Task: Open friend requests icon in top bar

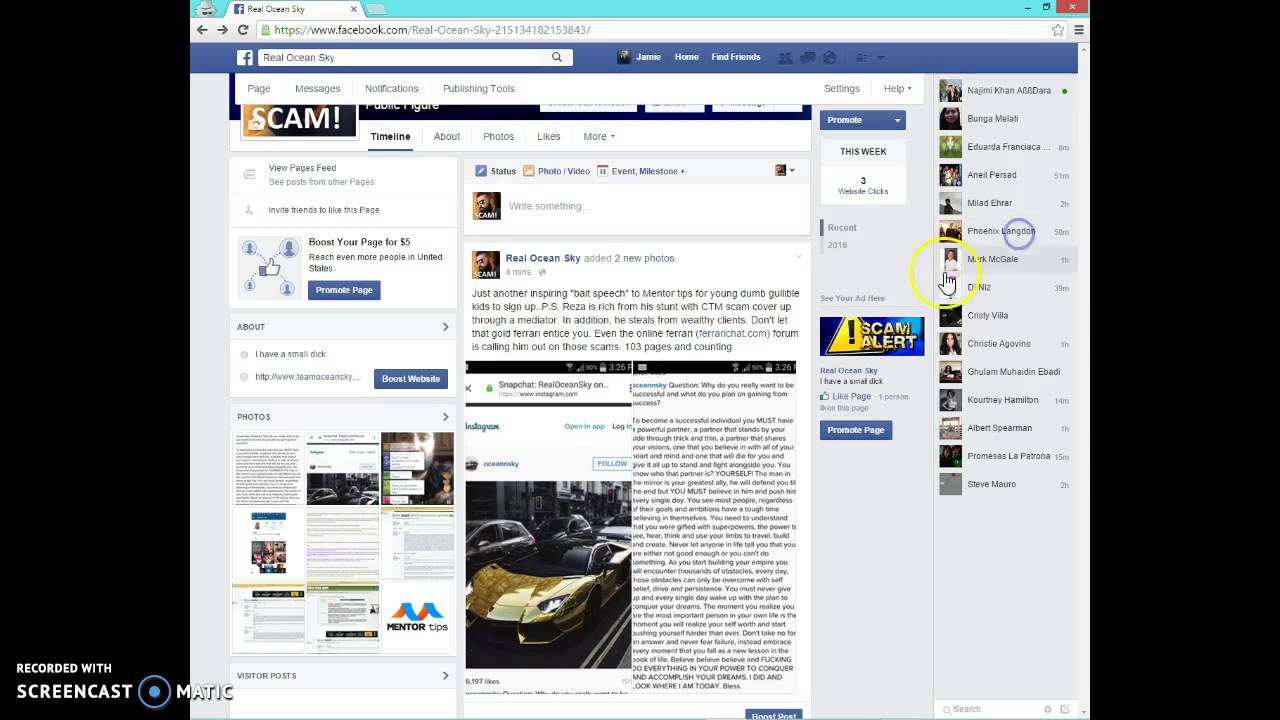Action: [785, 57]
